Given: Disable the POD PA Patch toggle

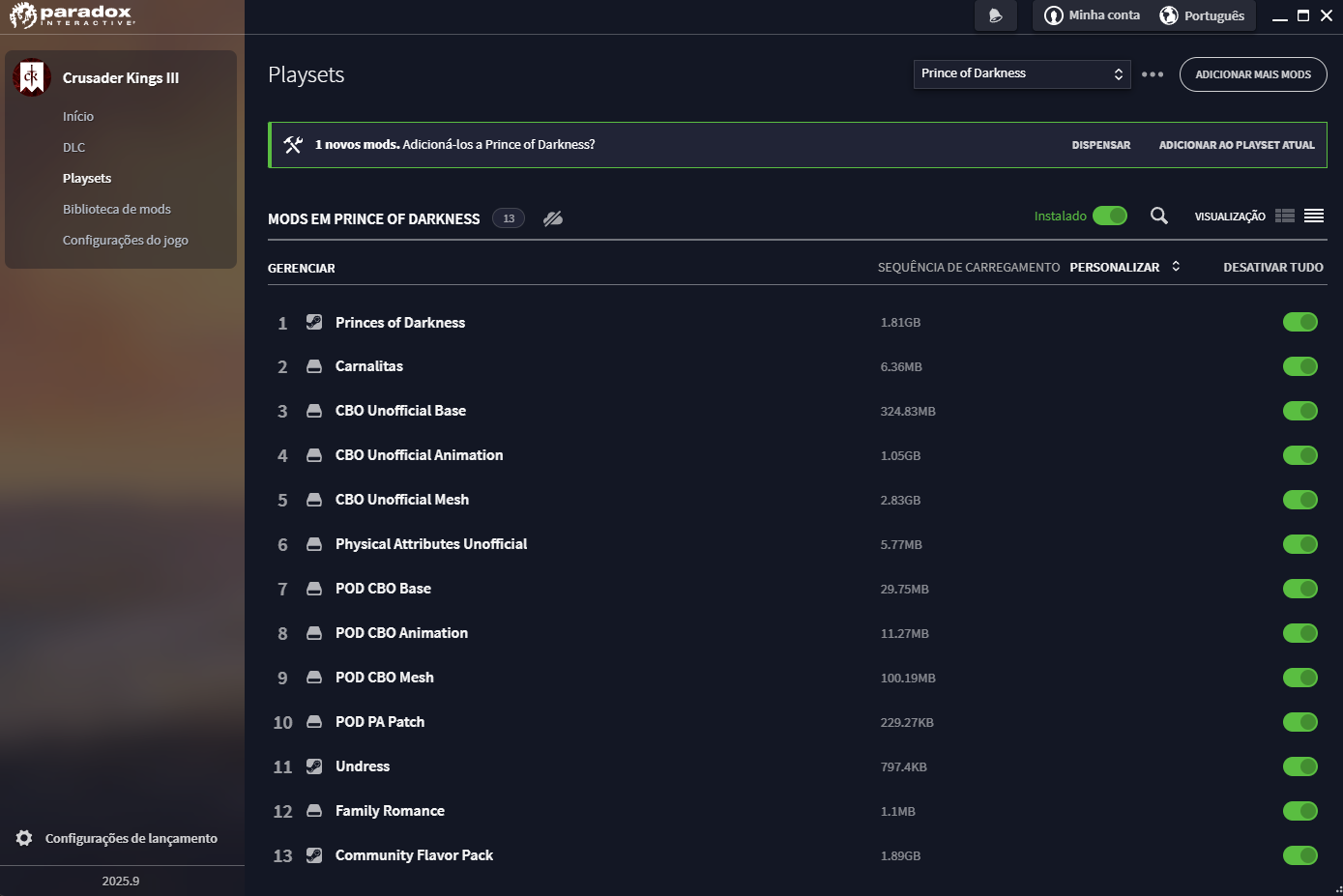Looking at the screenshot, I should (x=1300, y=722).
